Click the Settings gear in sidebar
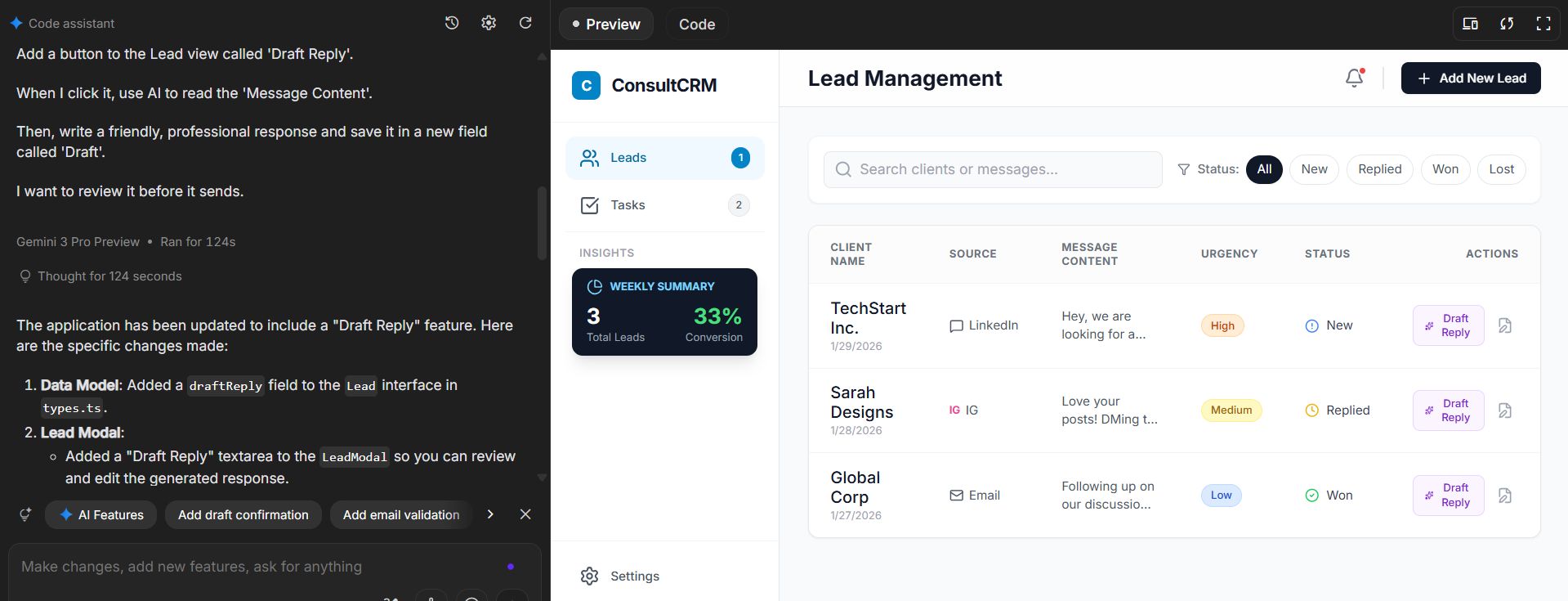1568x601 pixels. click(x=589, y=576)
